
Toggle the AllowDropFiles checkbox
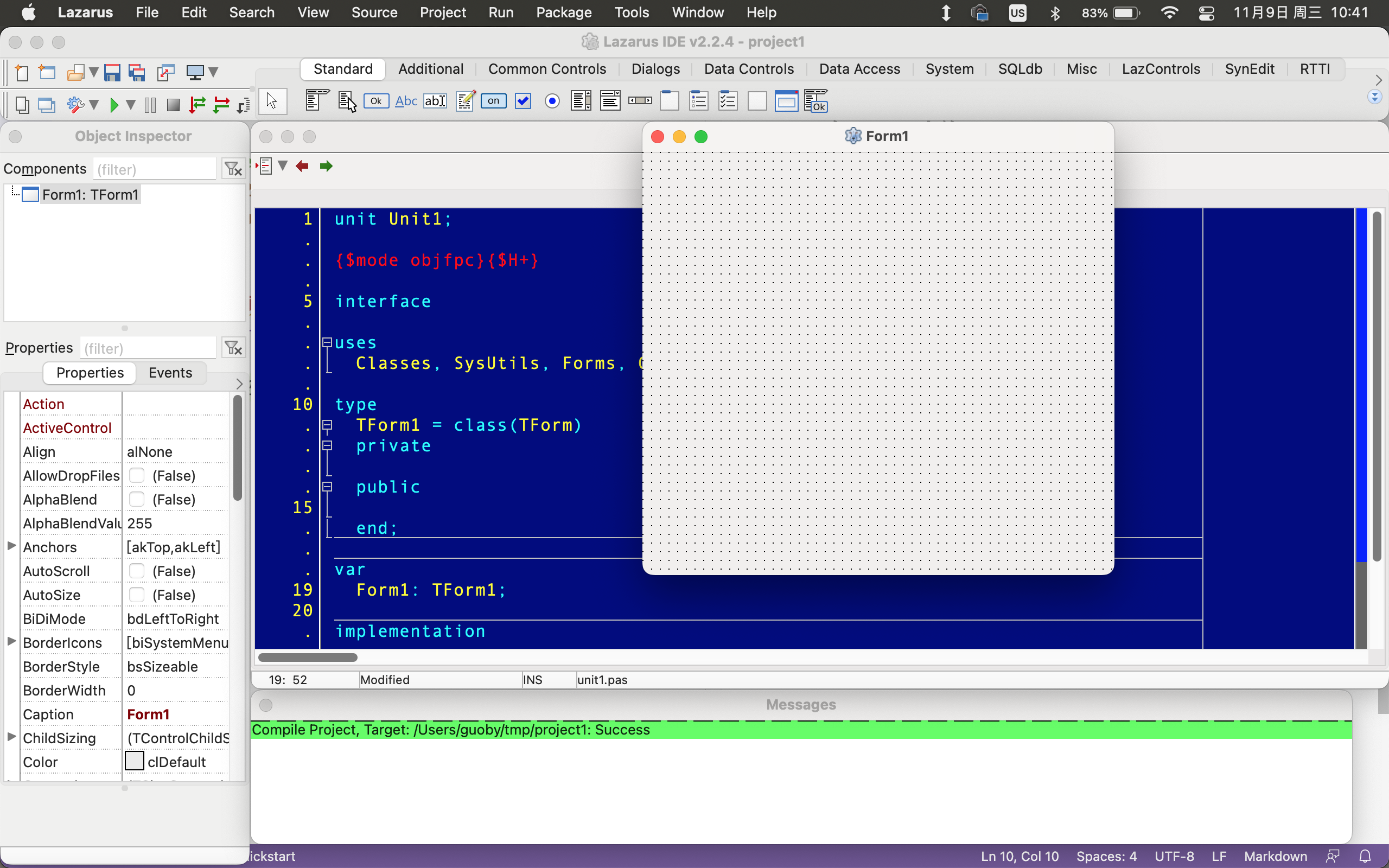coord(137,475)
